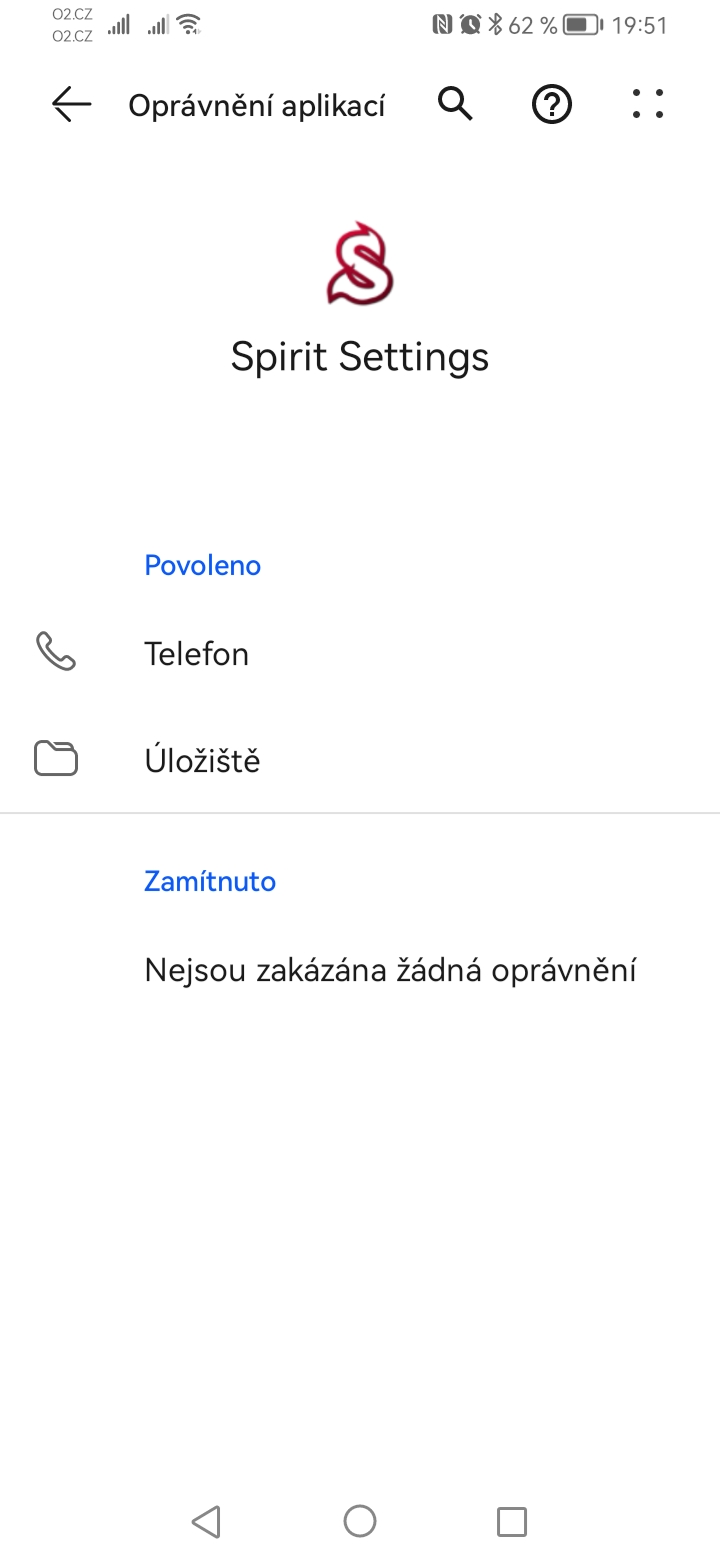Tap the phone handset icon
The height and width of the screenshot is (1560, 720).
click(x=56, y=652)
